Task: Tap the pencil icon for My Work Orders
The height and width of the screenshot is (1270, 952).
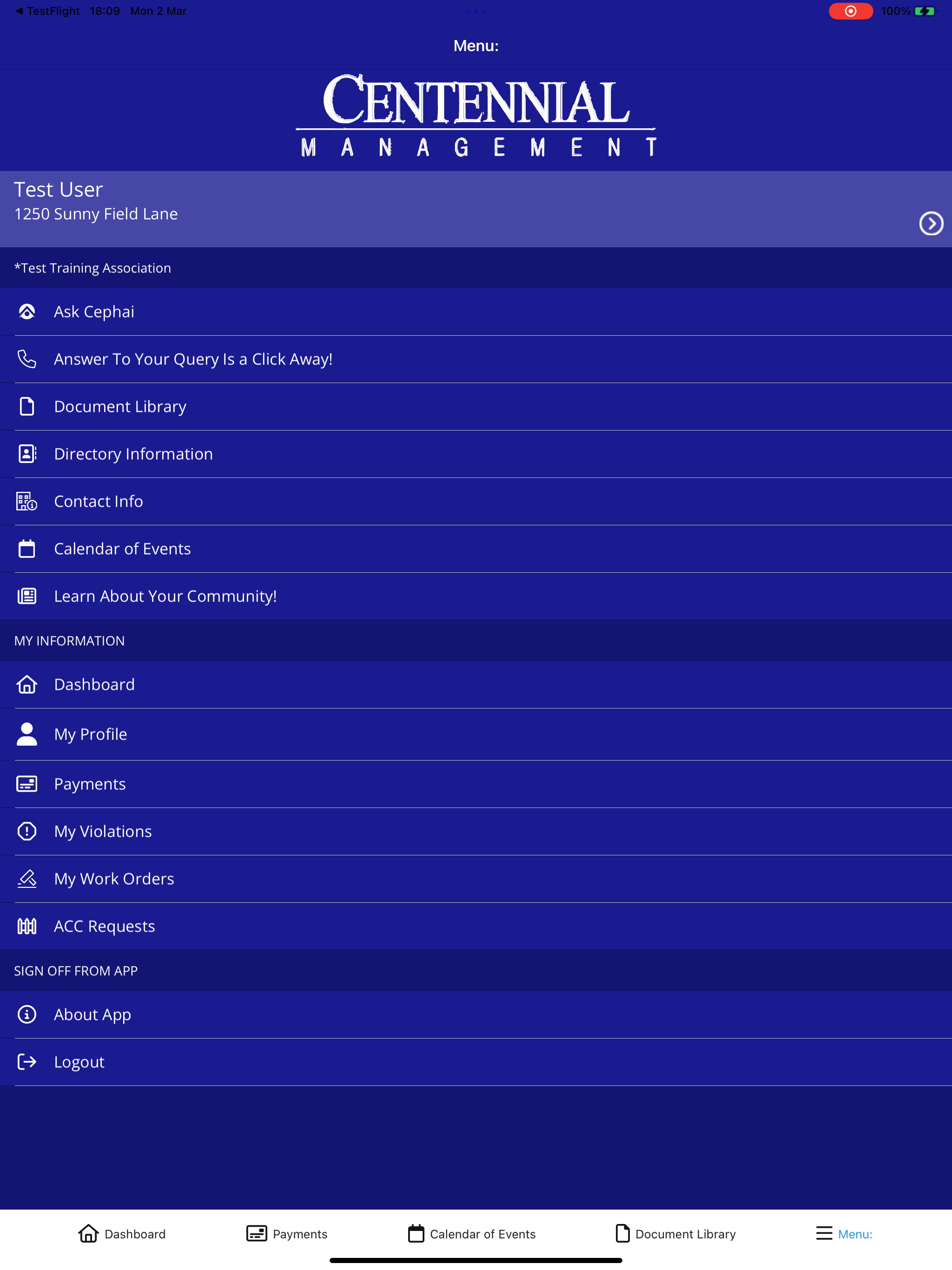Action: coord(27,879)
